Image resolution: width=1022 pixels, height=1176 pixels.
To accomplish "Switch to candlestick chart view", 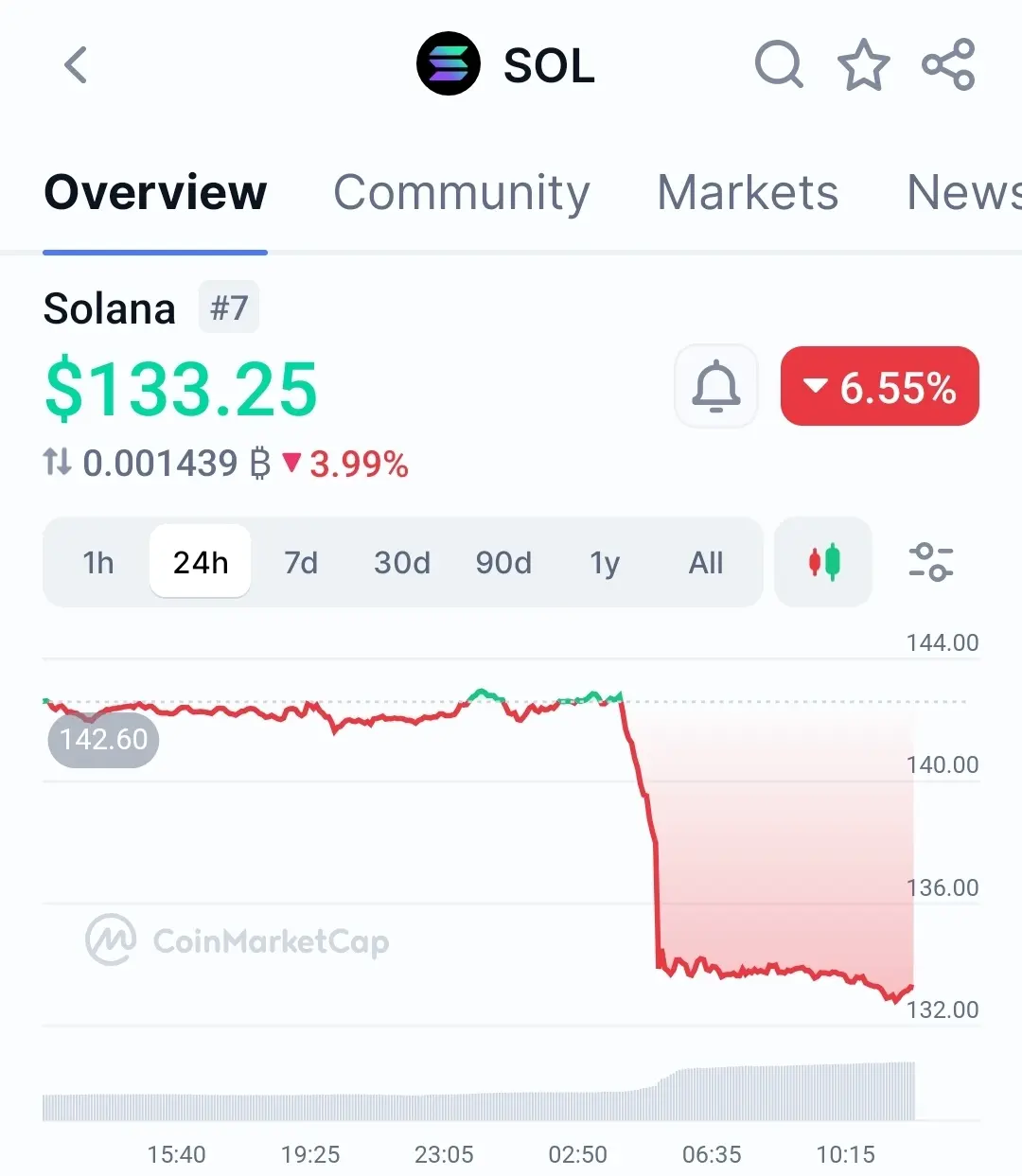I will pyautogui.click(x=823, y=562).
